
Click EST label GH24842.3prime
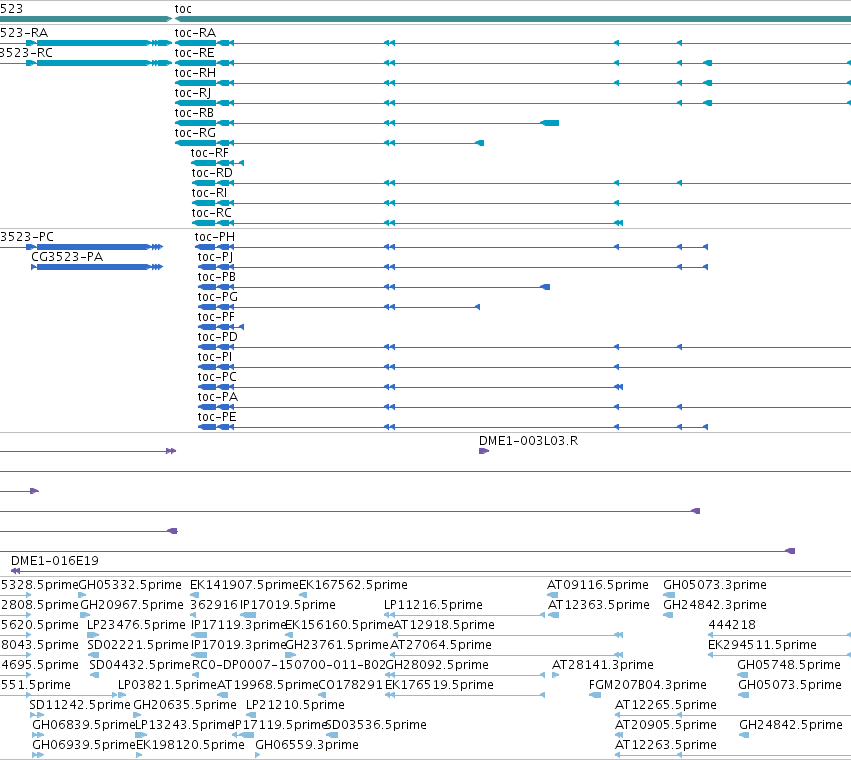coord(715,605)
